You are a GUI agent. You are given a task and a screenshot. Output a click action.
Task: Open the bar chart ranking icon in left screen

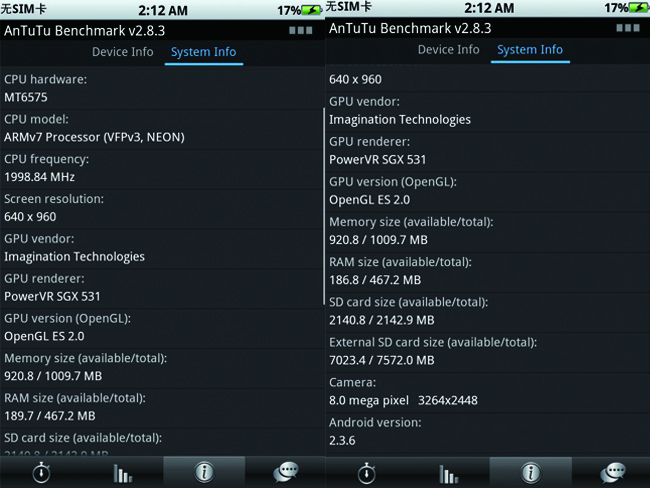123,473
